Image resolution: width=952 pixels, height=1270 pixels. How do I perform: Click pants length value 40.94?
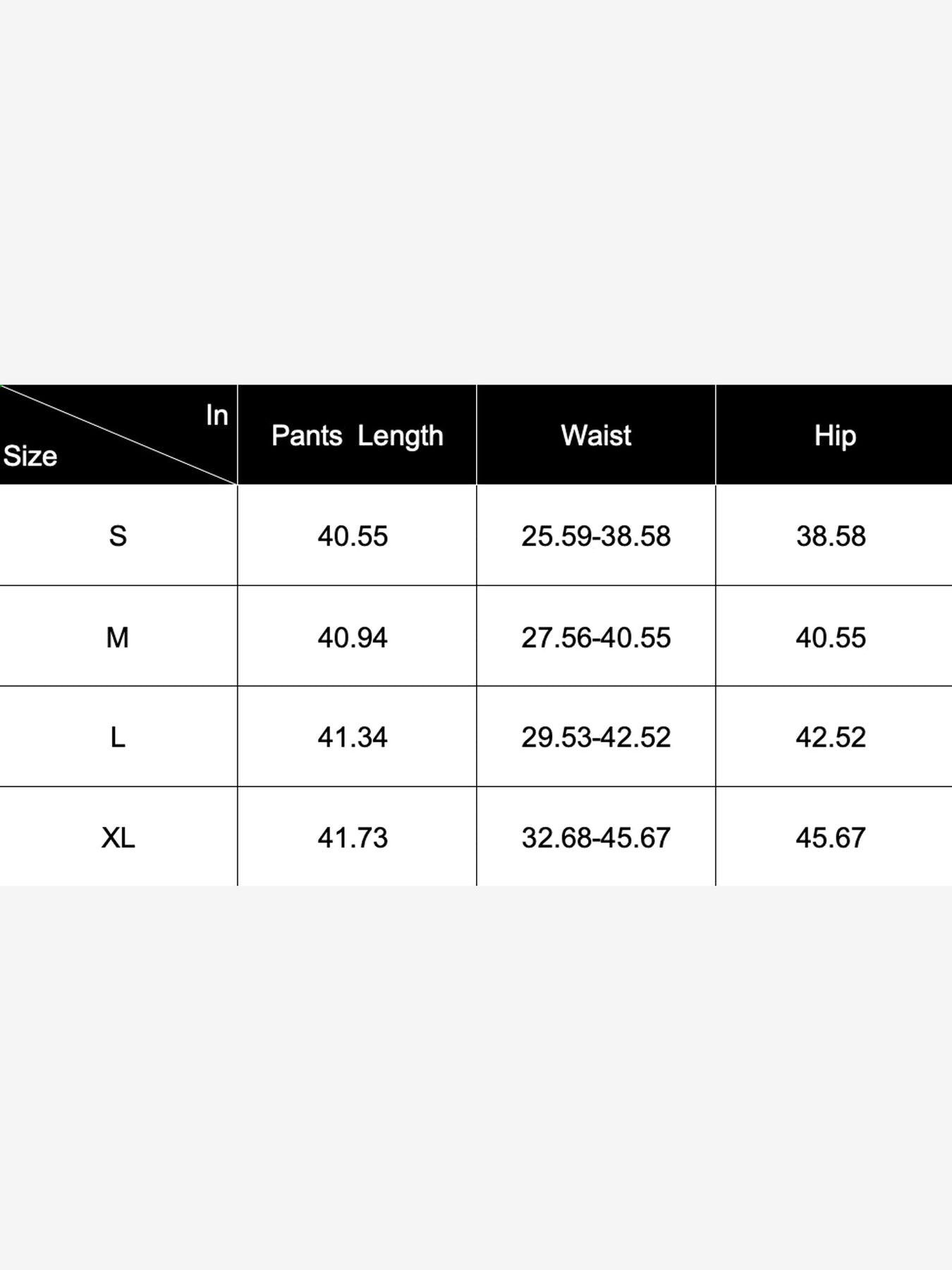coord(353,638)
